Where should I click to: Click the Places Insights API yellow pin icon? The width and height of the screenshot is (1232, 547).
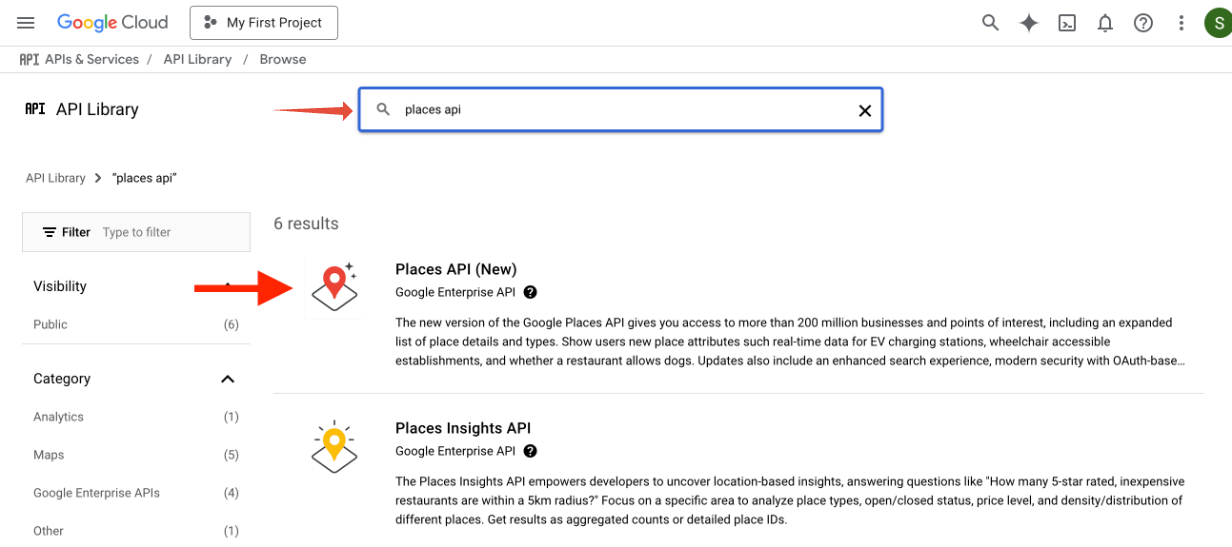click(334, 446)
